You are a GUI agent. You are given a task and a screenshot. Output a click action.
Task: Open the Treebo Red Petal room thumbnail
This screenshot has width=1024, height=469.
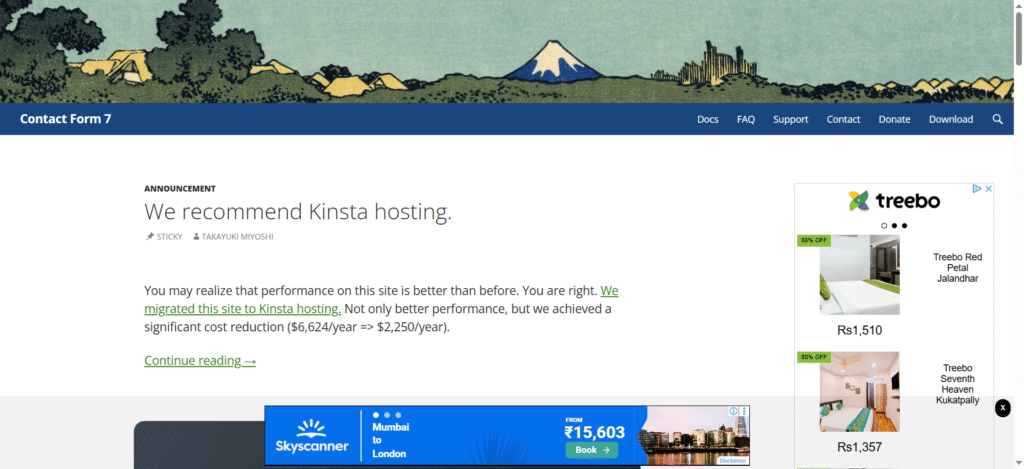(859, 275)
